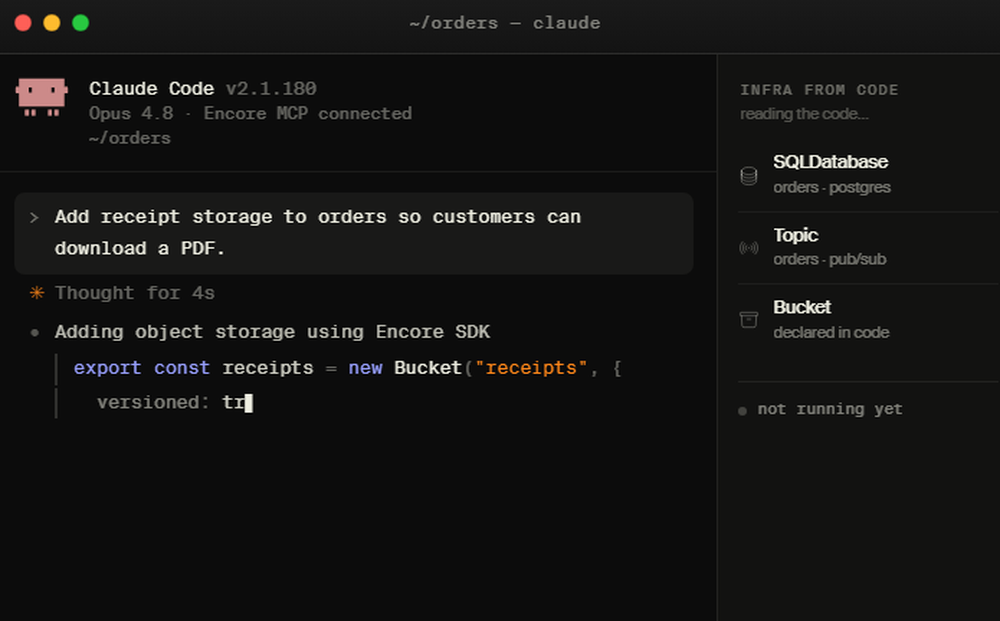
Task: Select the Topic infra row
Action: (x=869, y=247)
